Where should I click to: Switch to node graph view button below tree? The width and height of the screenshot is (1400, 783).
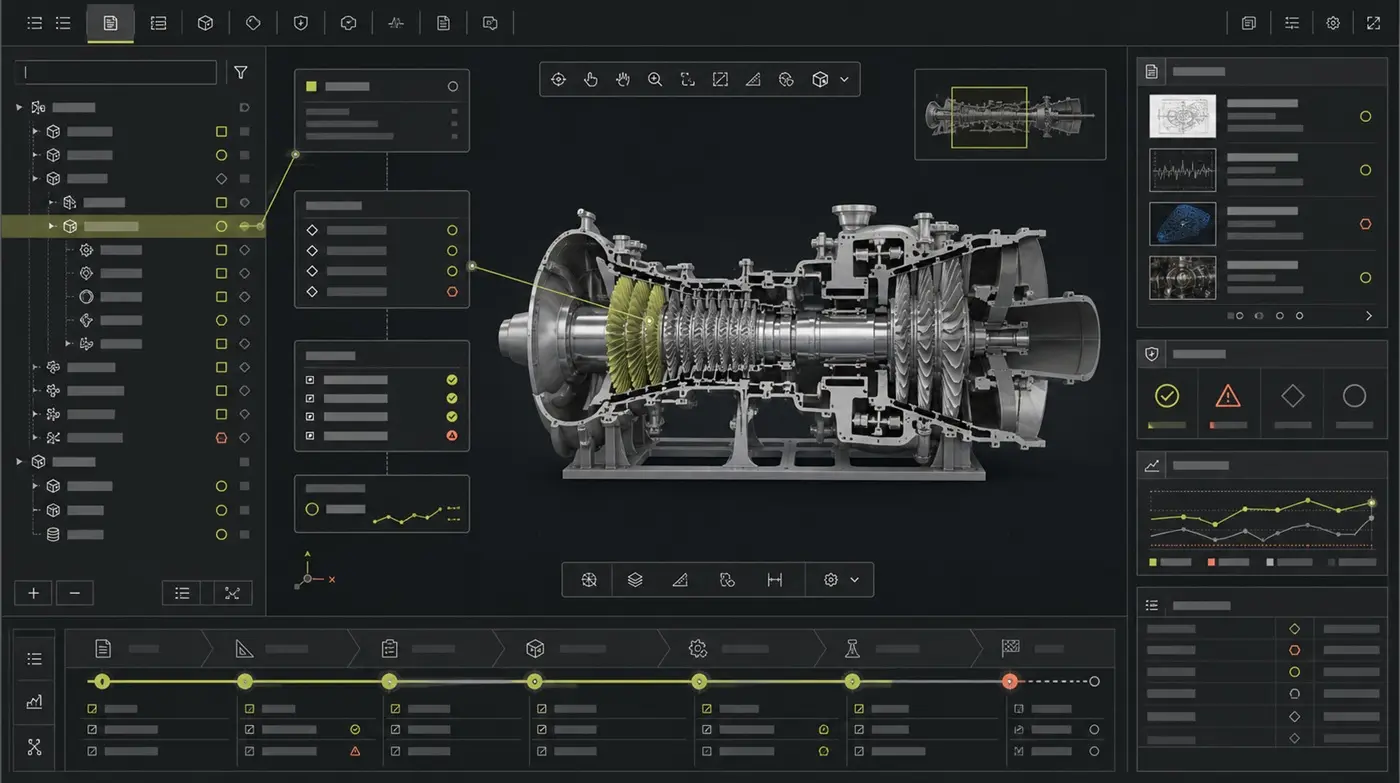[x=232, y=593]
